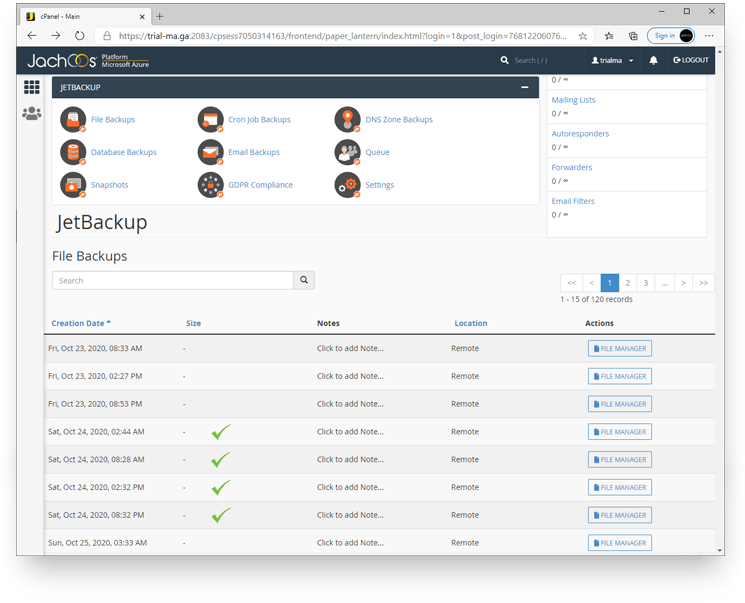Select page 1 in pagination
Viewport: 745px width, 603px height.
pyautogui.click(x=610, y=283)
